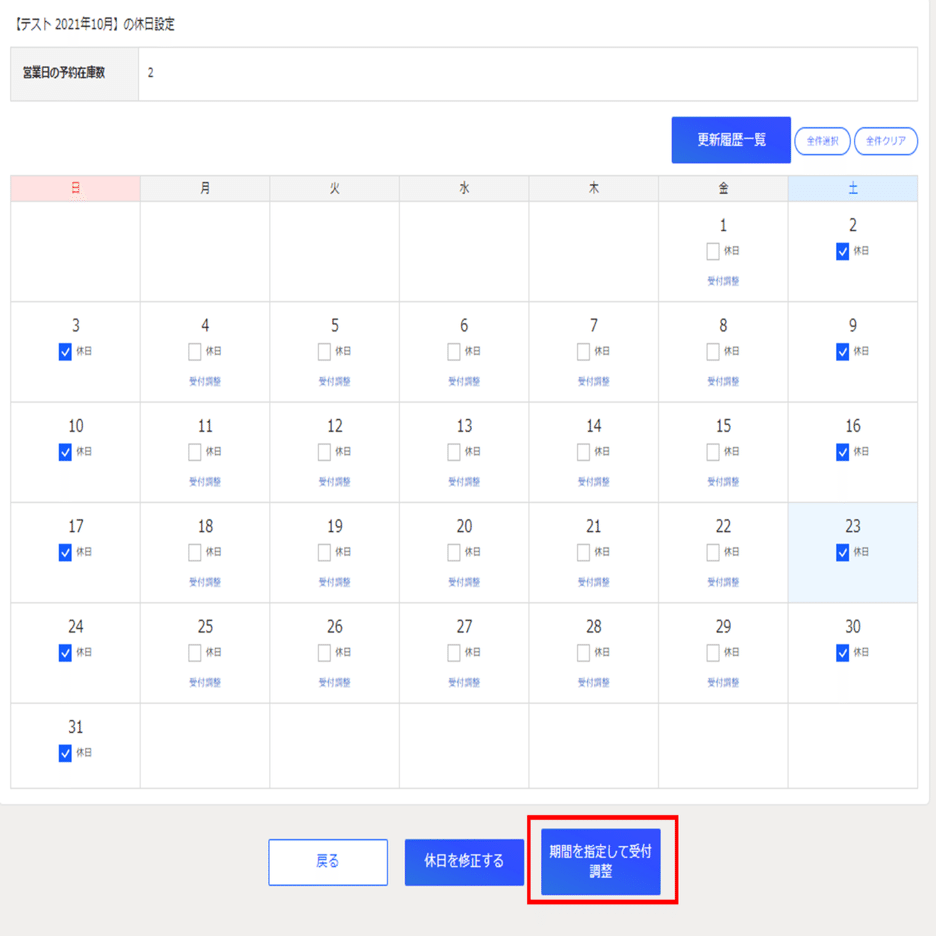Uncheck the 休日 box for day 31

pos(65,753)
